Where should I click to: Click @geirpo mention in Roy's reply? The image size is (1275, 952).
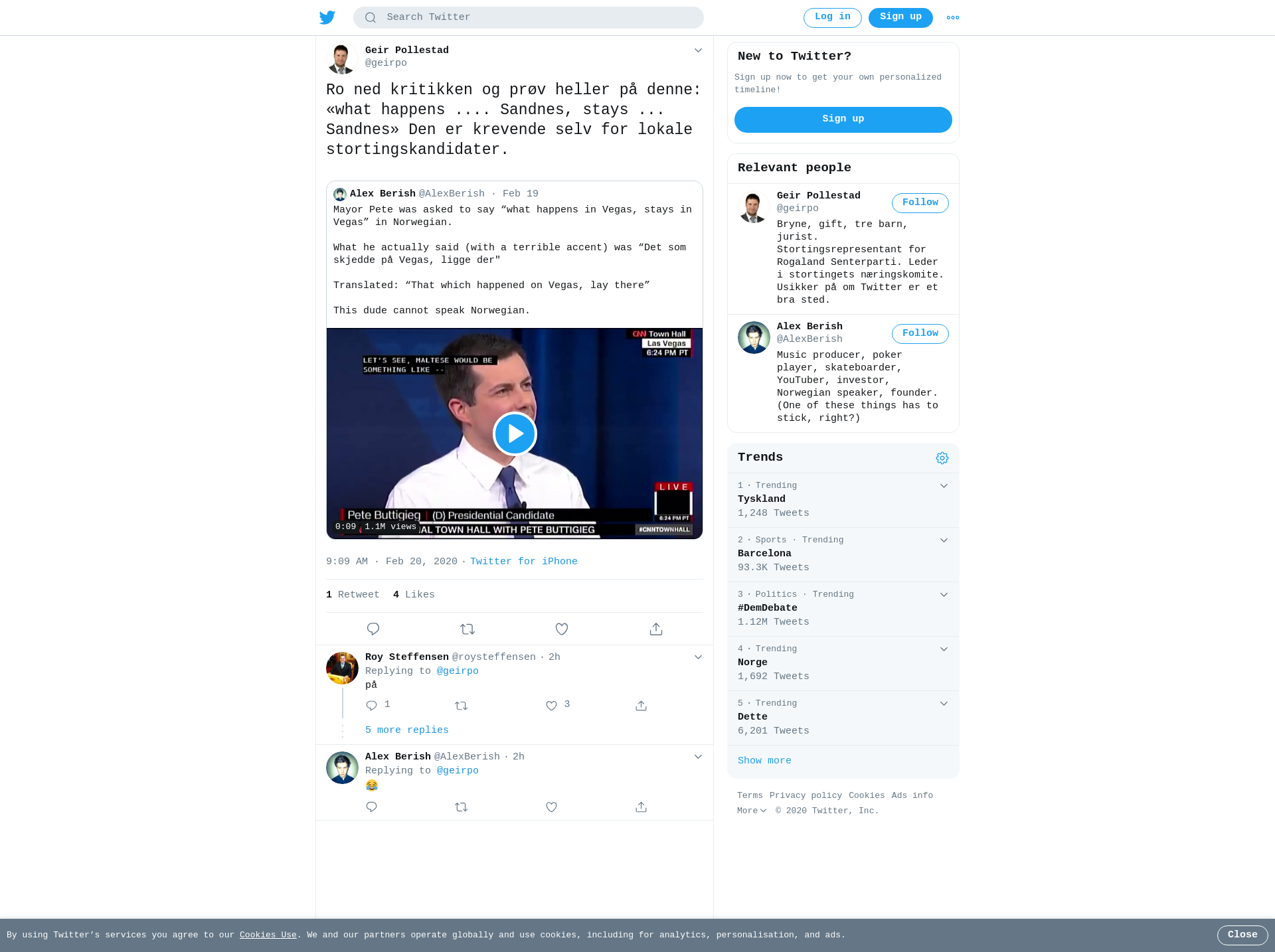point(458,671)
